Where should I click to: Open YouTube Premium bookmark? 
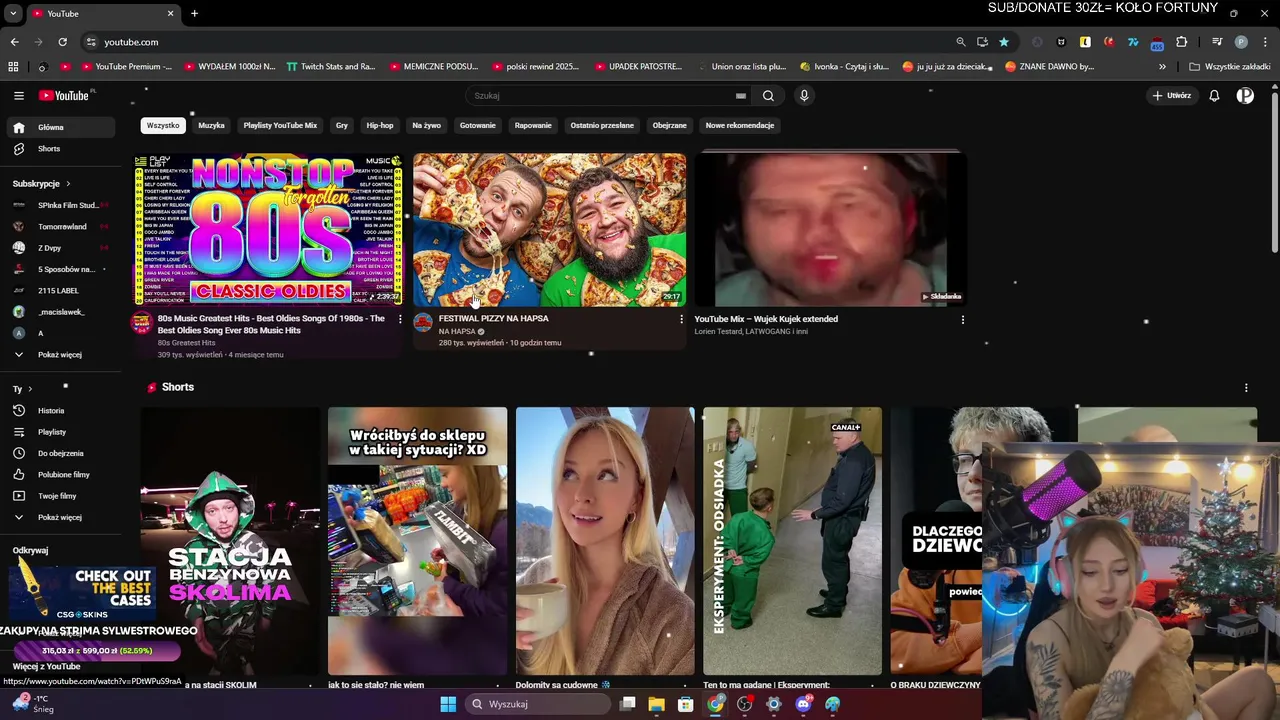click(126, 67)
